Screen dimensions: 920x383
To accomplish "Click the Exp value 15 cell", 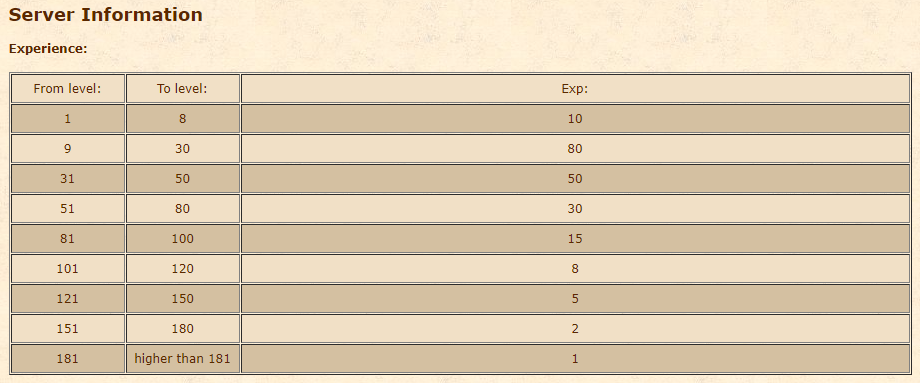I will 575,239.
